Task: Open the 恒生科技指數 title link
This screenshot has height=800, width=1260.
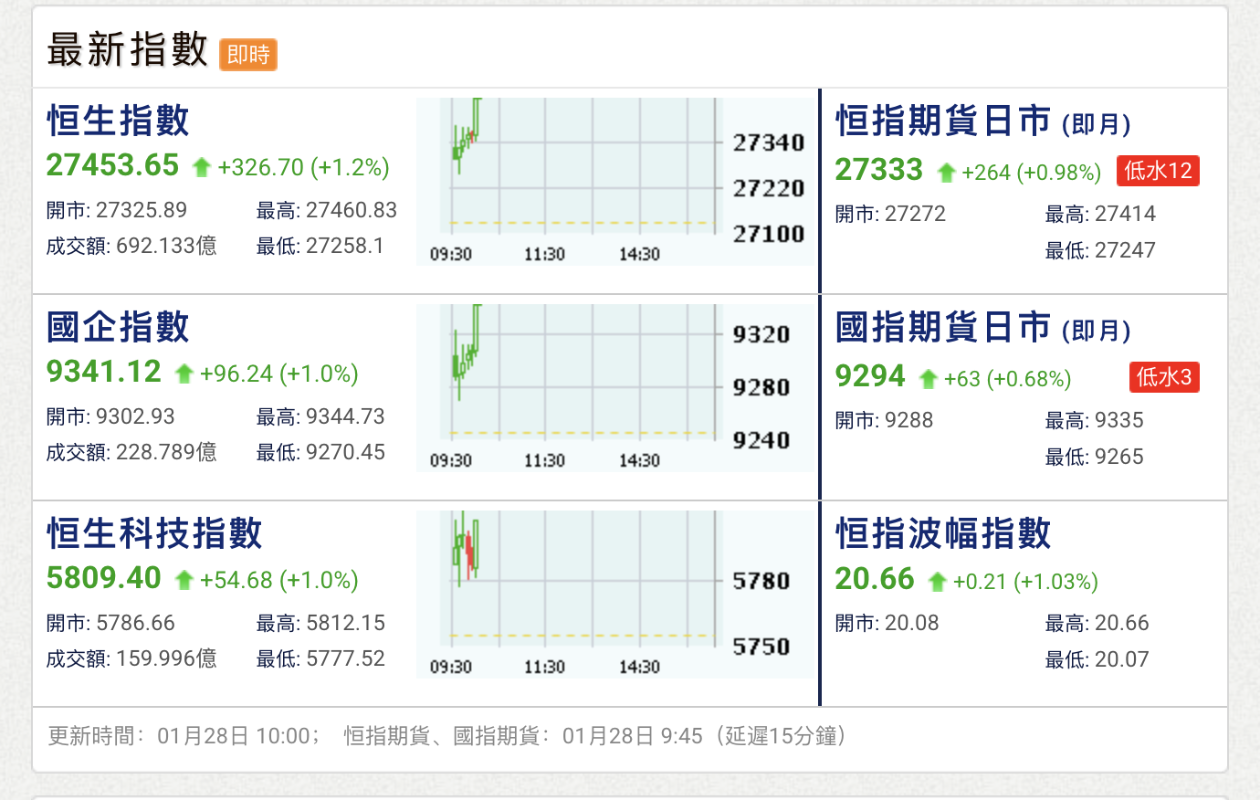Action: click(x=155, y=533)
